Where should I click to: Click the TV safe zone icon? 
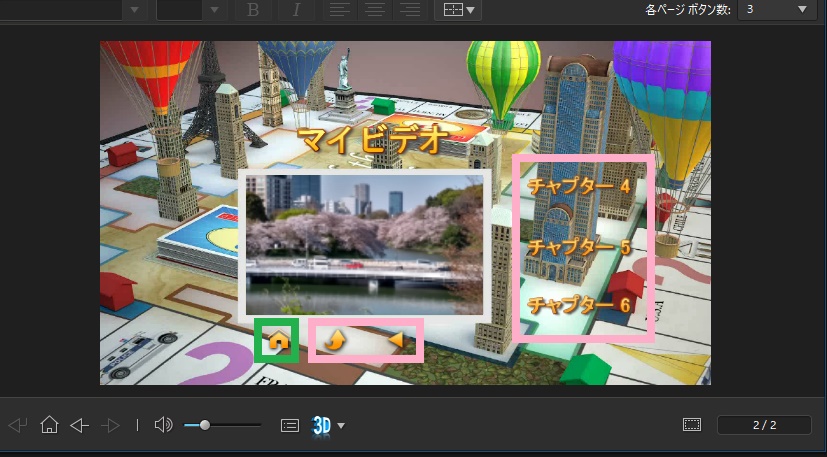tap(692, 425)
